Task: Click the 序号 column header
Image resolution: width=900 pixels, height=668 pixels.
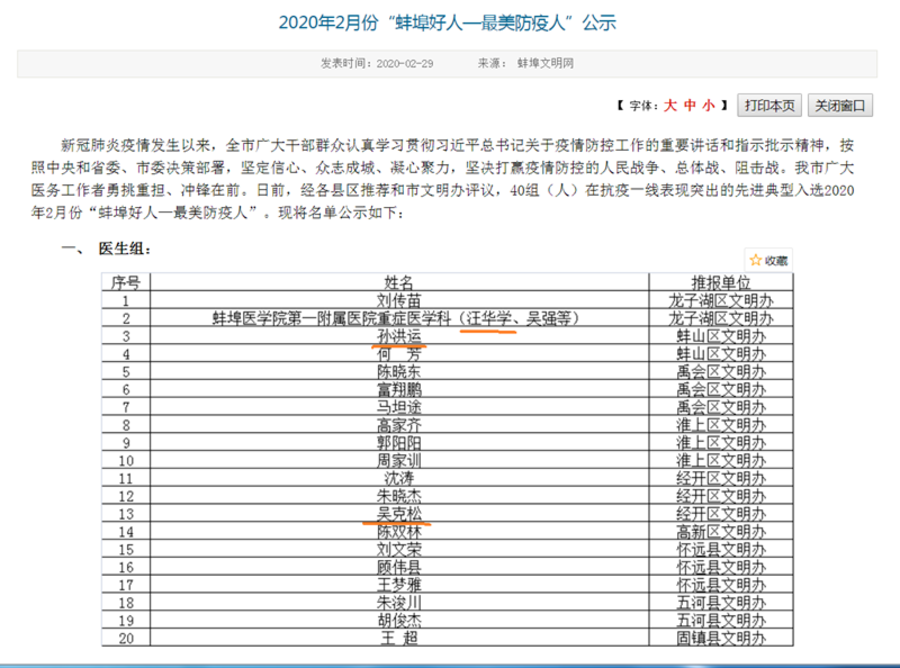Action: point(125,281)
